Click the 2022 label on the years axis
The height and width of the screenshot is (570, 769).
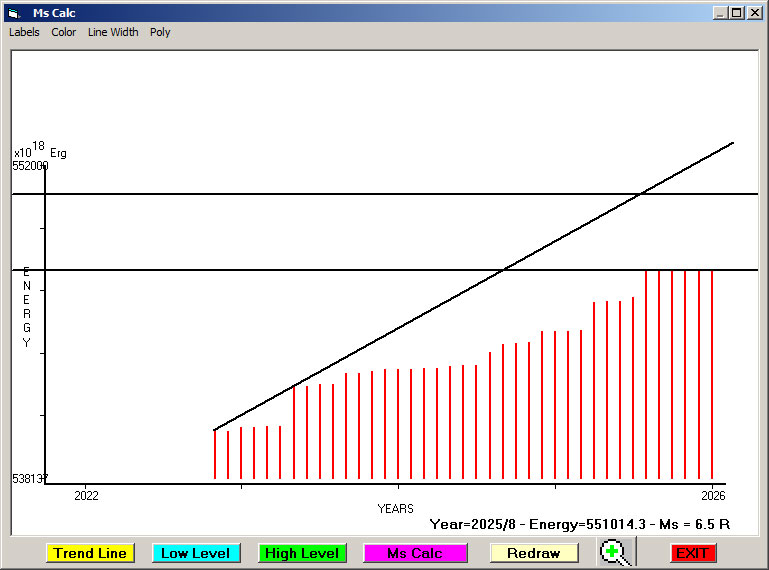87,495
